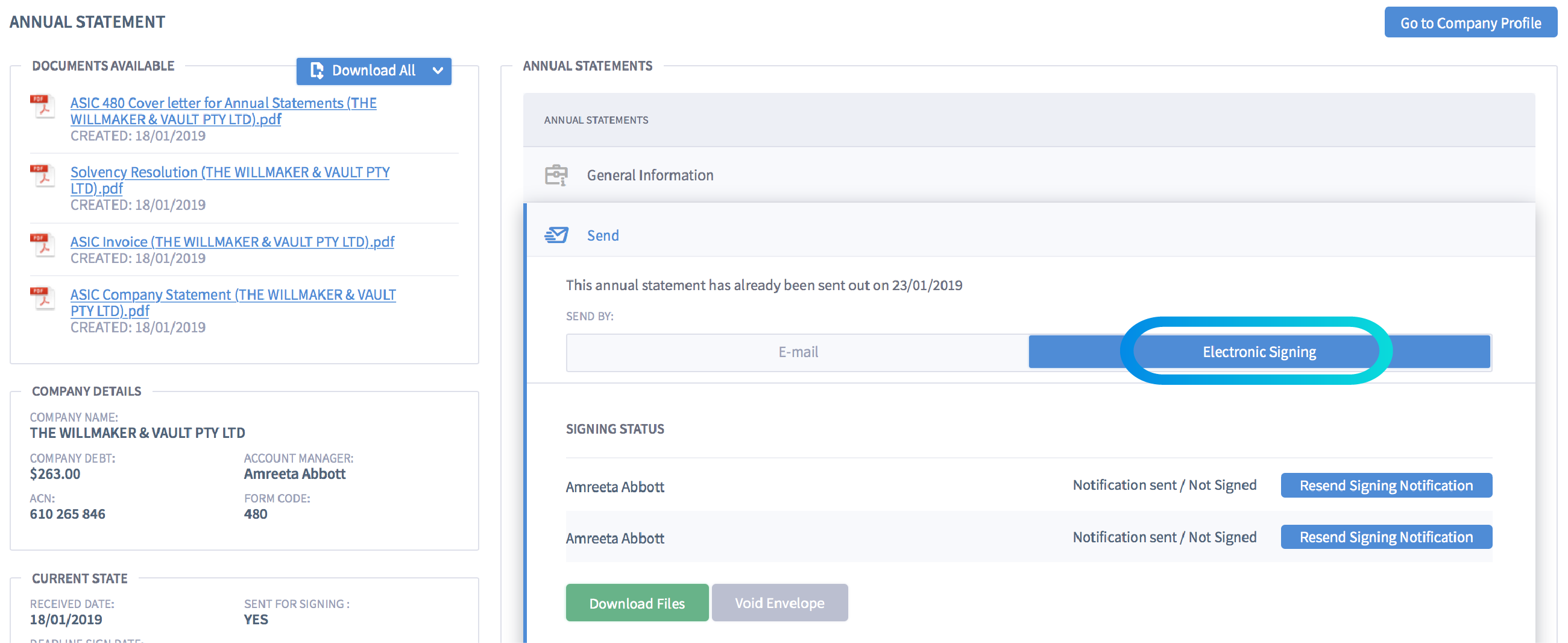The width and height of the screenshot is (1568, 643).
Task: Collapse the Send section
Action: (x=603, y=235)
